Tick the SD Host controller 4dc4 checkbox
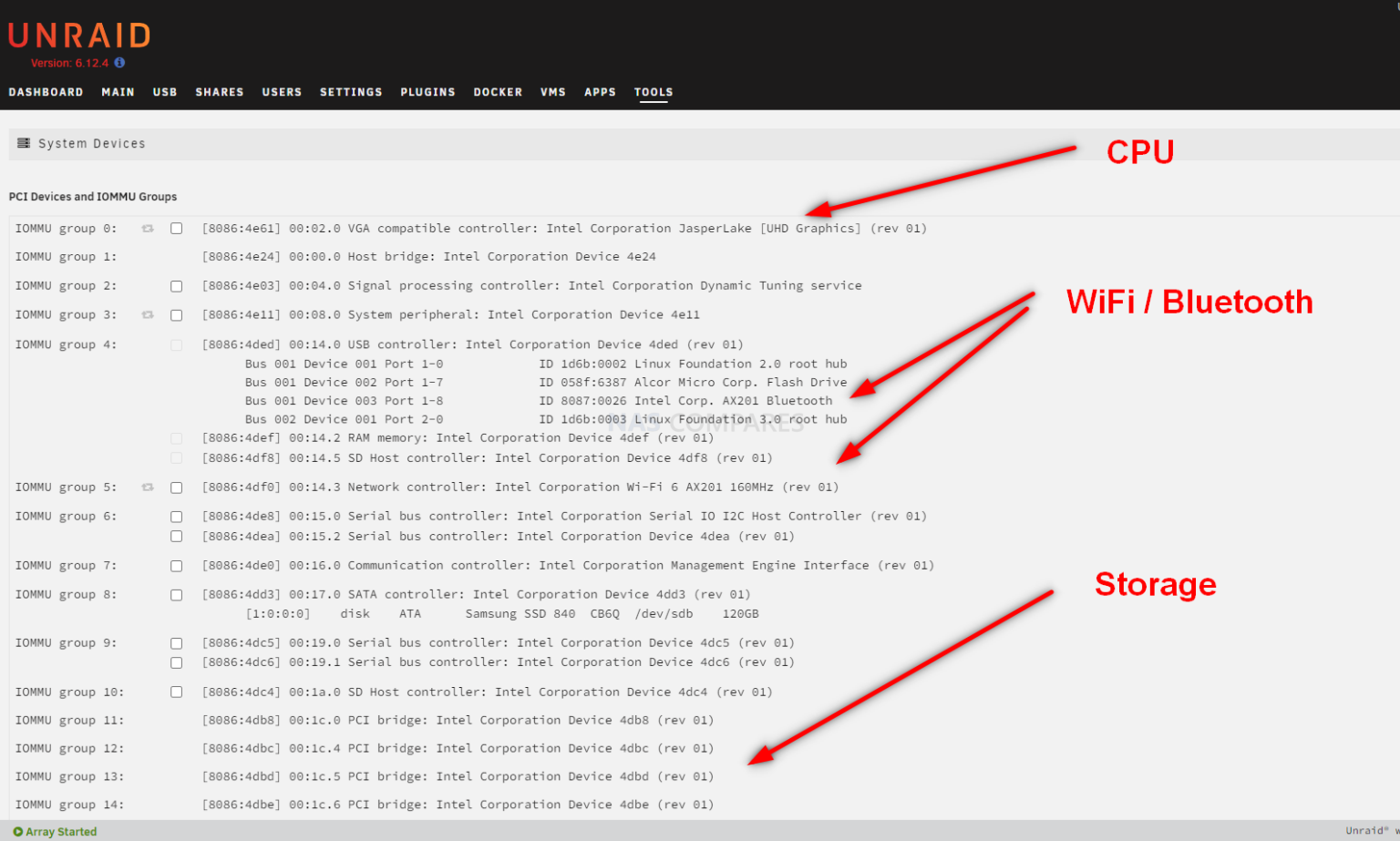1400x841 pixels. tap(177, 692)
